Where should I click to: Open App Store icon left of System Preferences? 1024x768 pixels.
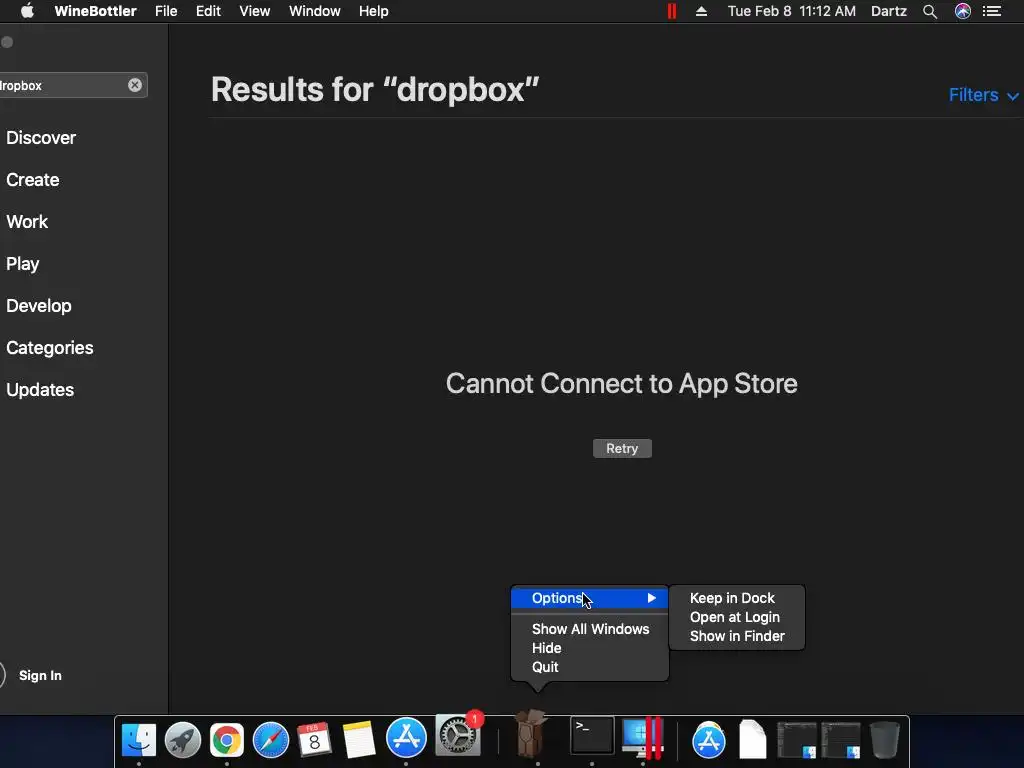(406, 739)
